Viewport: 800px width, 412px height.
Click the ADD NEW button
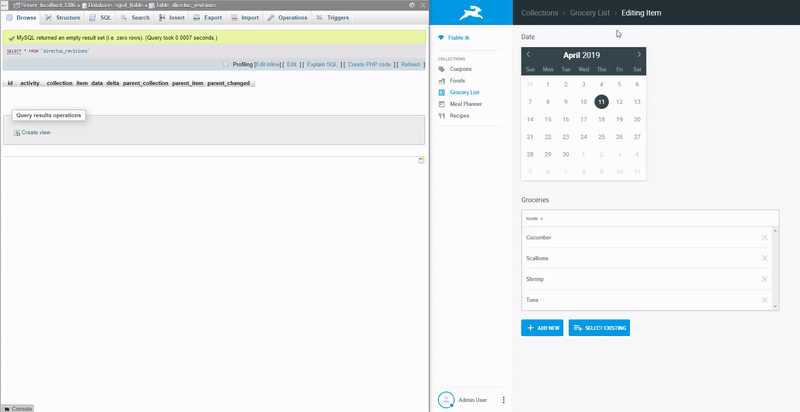click(542, 328)
